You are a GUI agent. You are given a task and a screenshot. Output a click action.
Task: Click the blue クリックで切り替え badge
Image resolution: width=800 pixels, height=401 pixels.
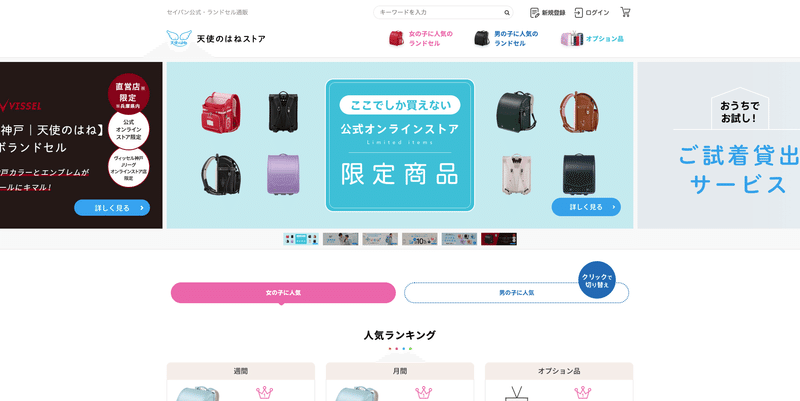tap(597, 280)
